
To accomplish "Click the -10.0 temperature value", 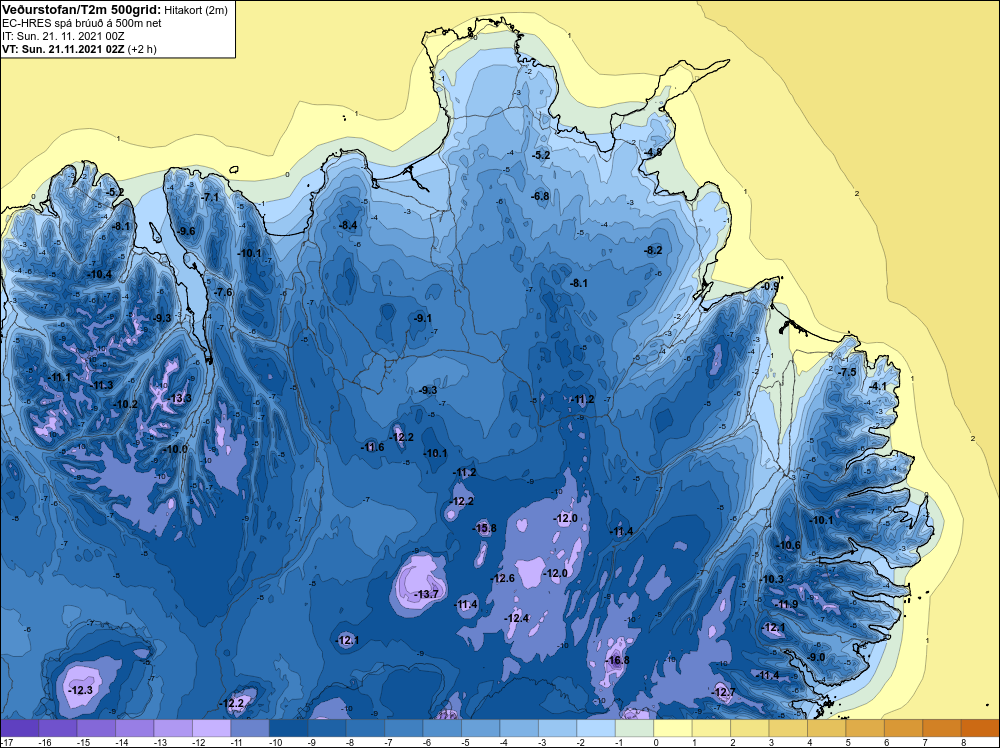I will click(175, 449).
